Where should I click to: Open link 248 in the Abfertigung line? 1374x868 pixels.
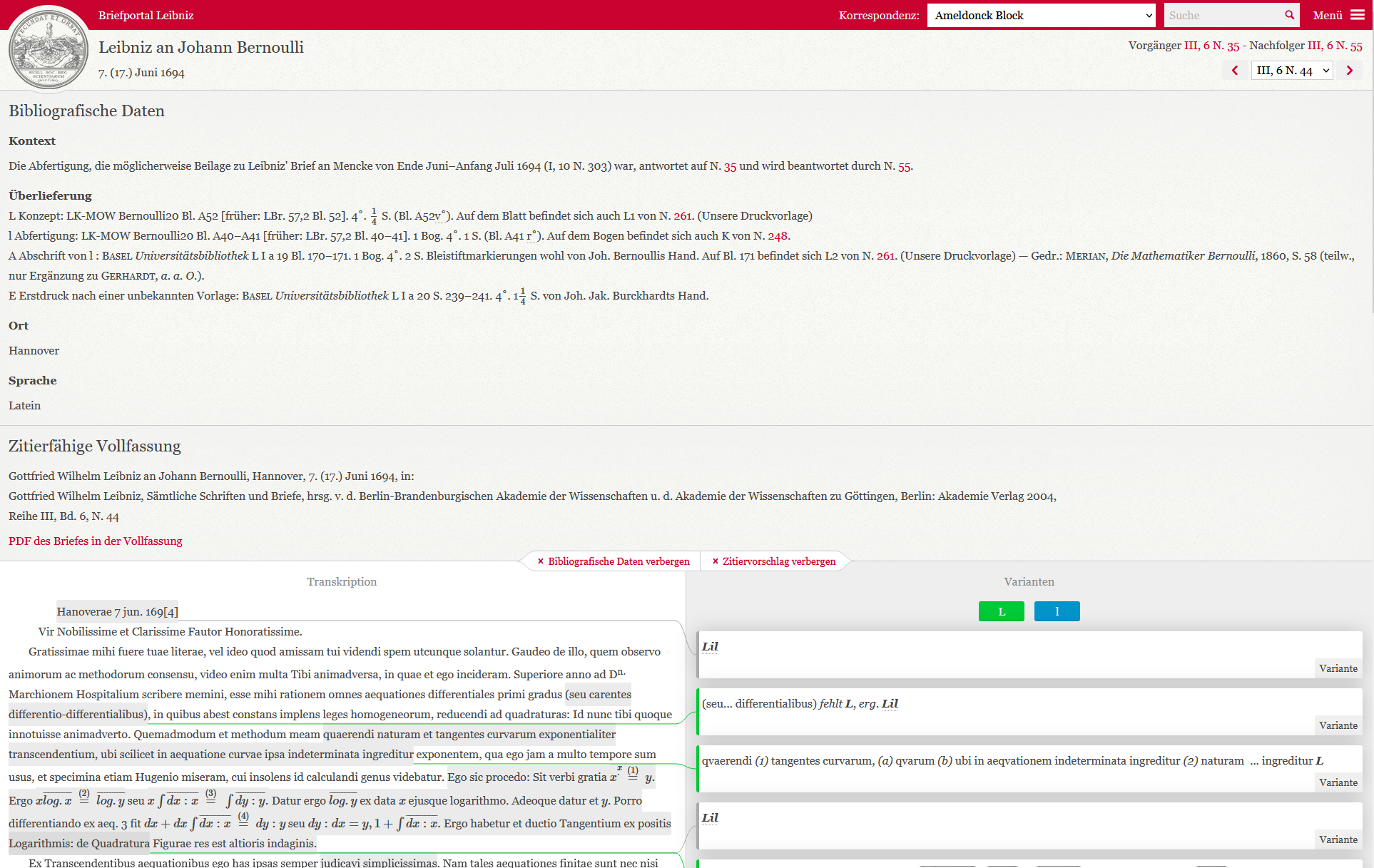coord(777,236)
